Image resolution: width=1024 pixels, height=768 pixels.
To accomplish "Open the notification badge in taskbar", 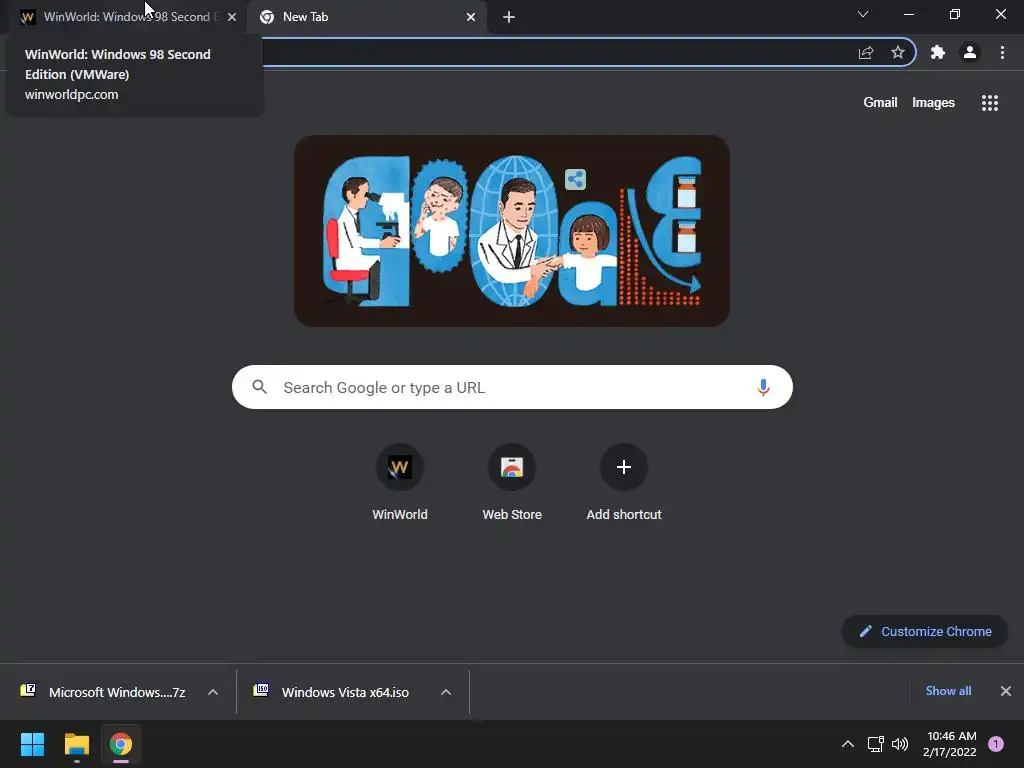I will pyautogui.click(x=996, y=744).
